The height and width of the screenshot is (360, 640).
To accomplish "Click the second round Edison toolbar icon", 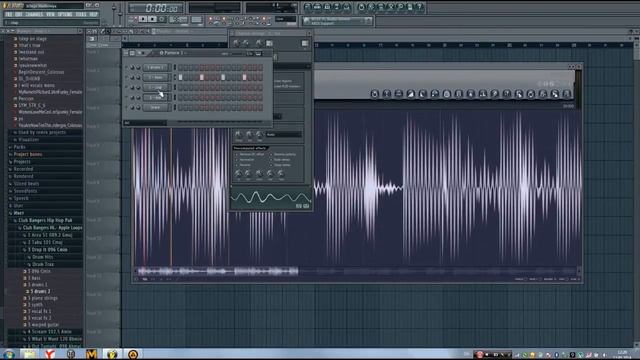I will point(387,94).
